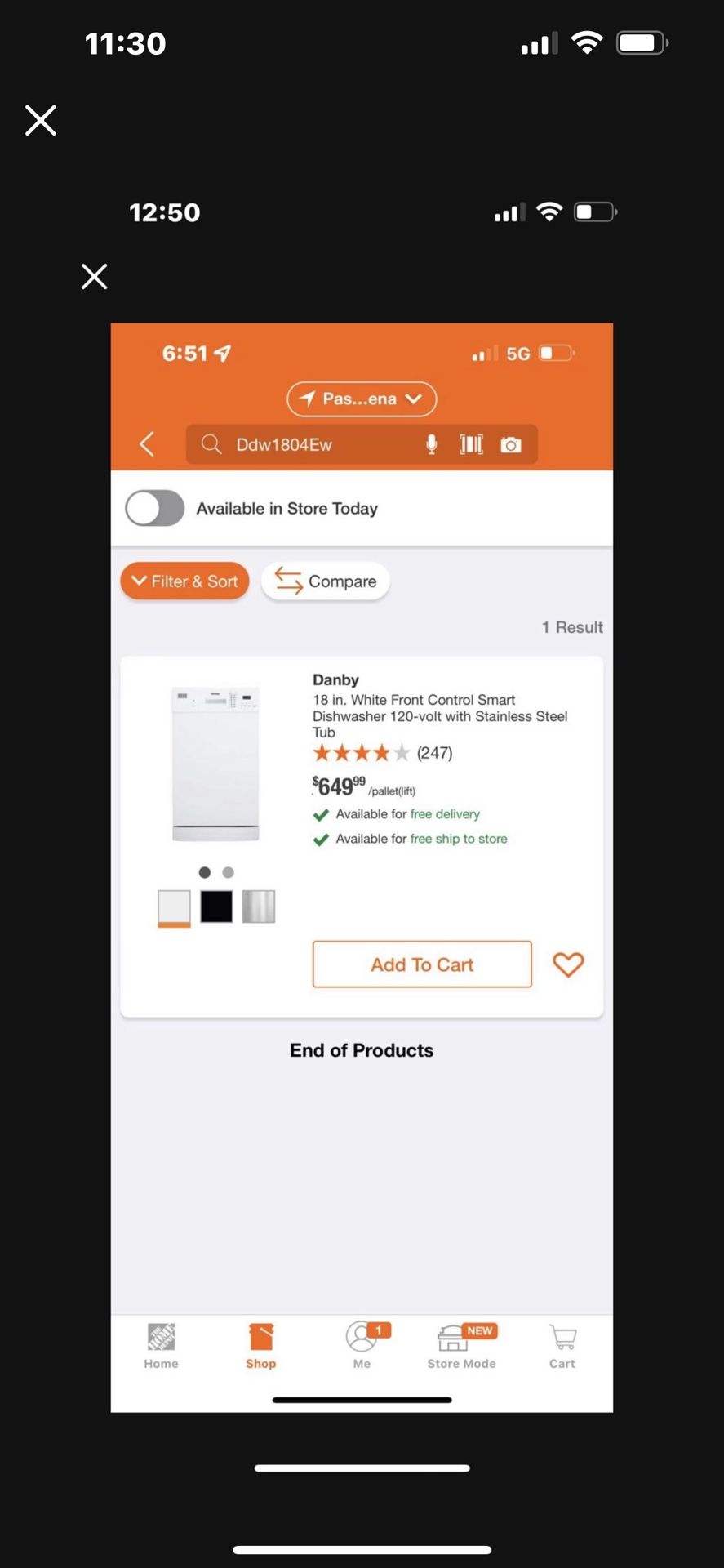
Task: Open the barcode scanner icon
Action: 471,444
